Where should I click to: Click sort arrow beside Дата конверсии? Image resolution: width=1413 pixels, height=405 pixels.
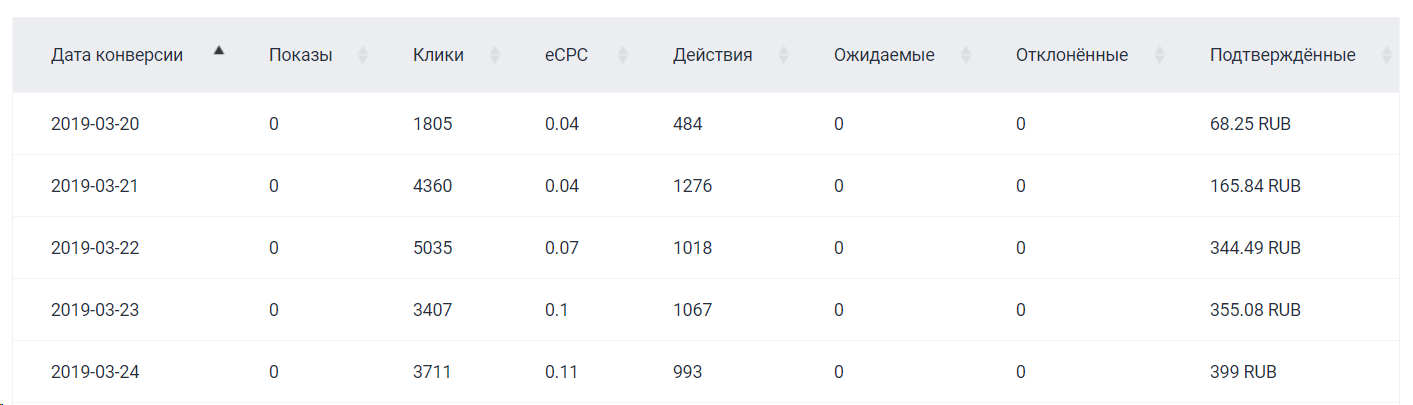(219, 49)
